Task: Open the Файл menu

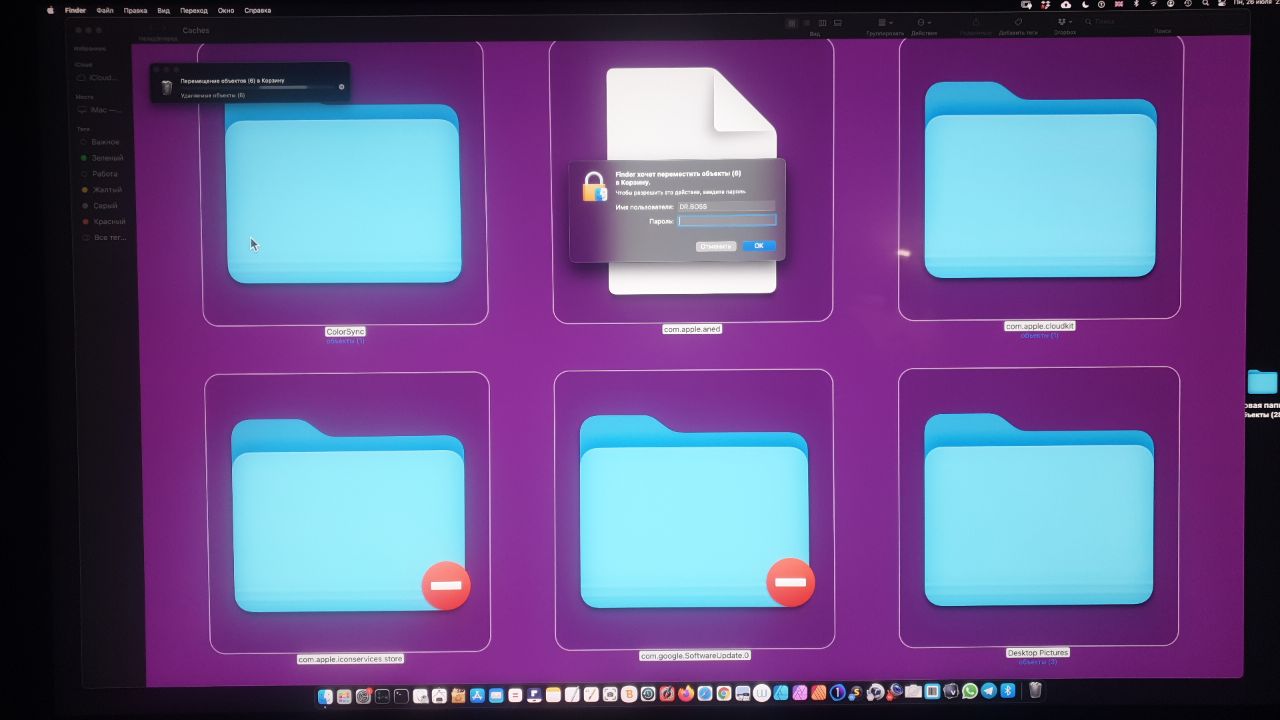Action: pyautogui.click(x=104, y=10)
